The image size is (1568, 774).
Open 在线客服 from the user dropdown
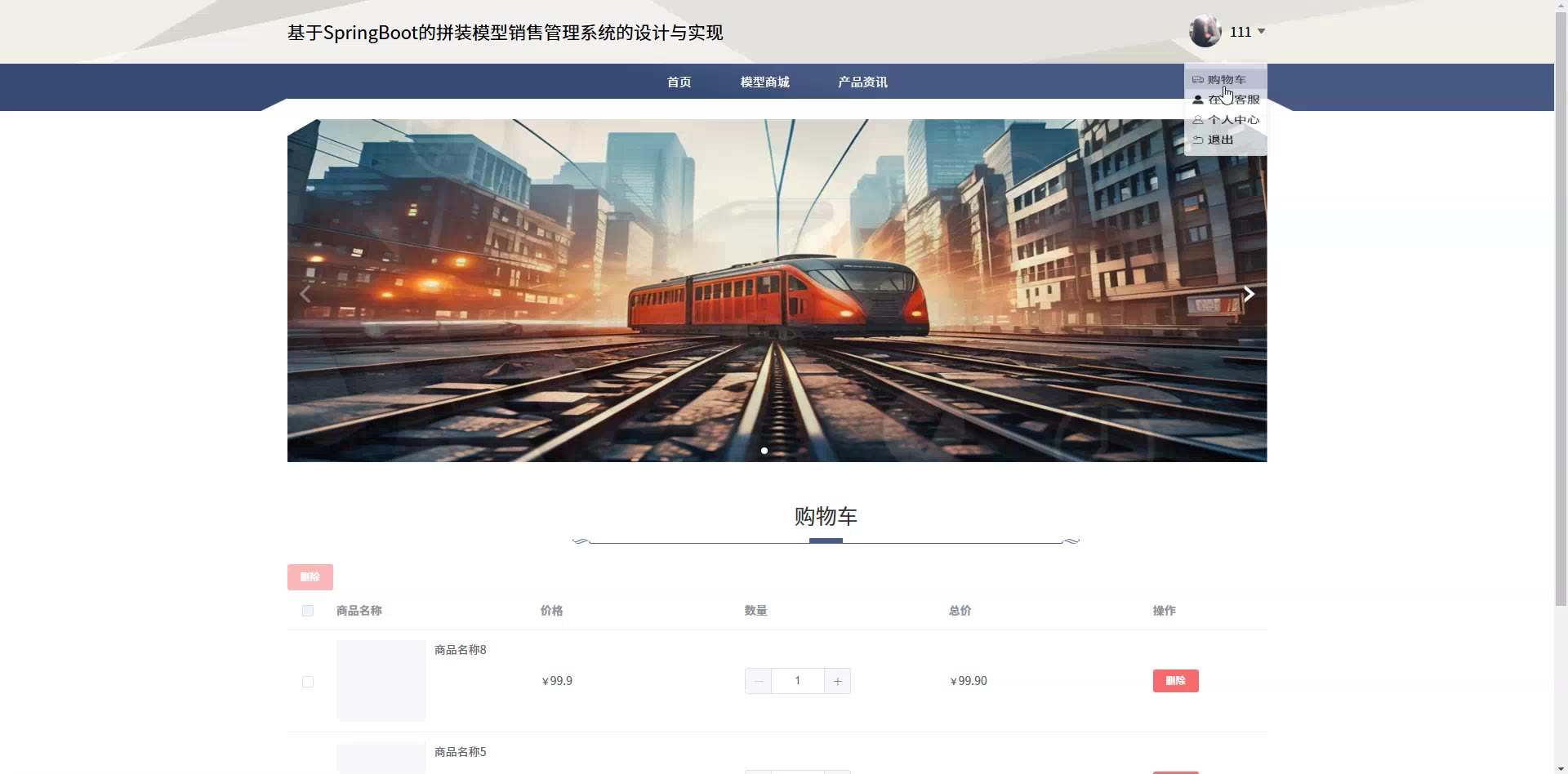coord(1225,100)
